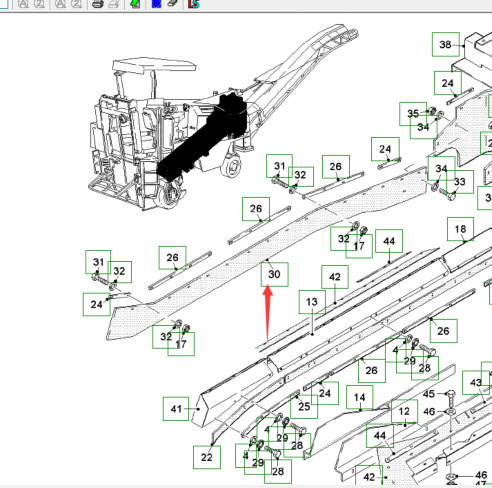
Task: Select callout 14 near bottom center
Action: coord(359,397)
